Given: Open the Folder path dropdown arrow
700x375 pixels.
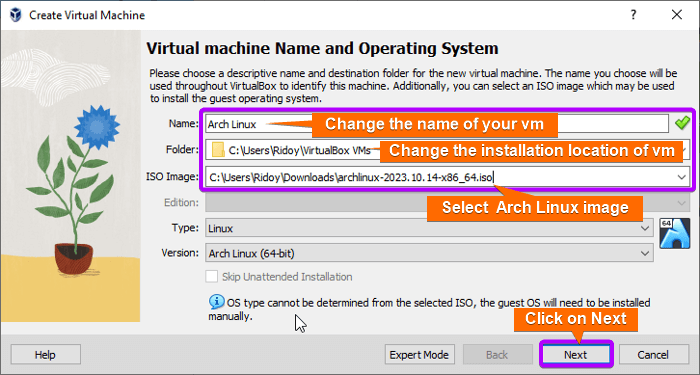Looking at the screenshot, I should coord(686,150).
